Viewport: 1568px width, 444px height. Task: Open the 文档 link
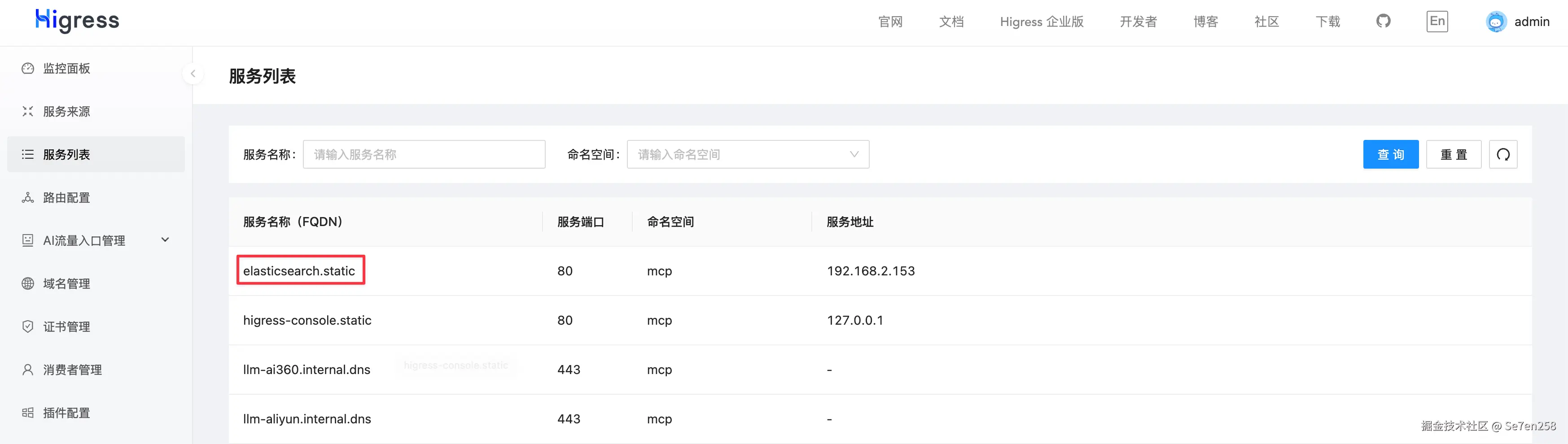tap(951, 22)
